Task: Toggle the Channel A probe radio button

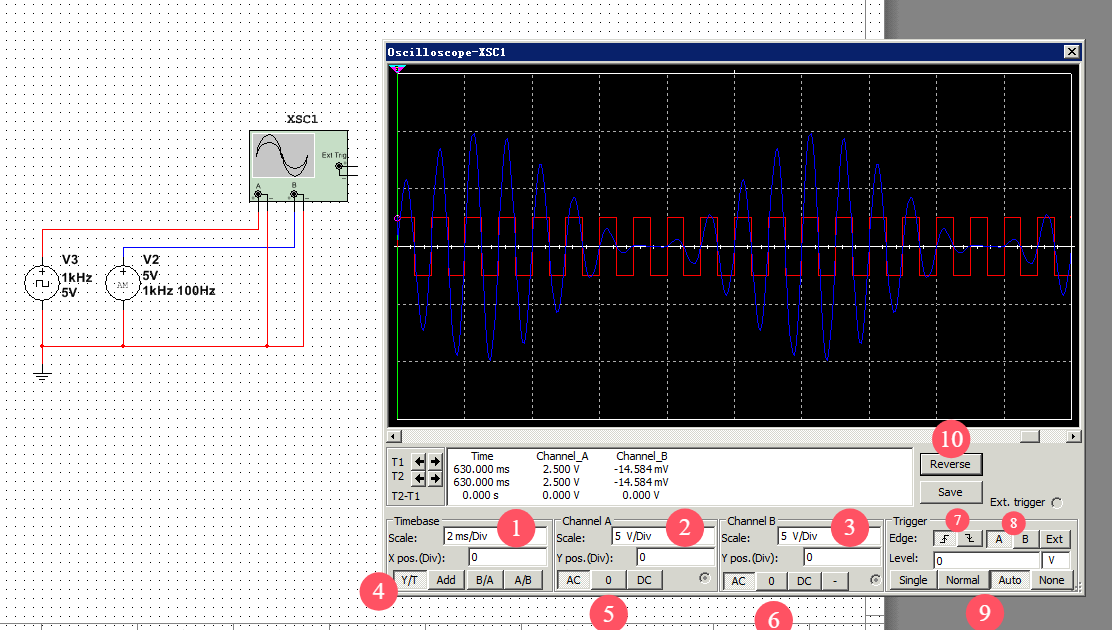Action: pos(704,578)
